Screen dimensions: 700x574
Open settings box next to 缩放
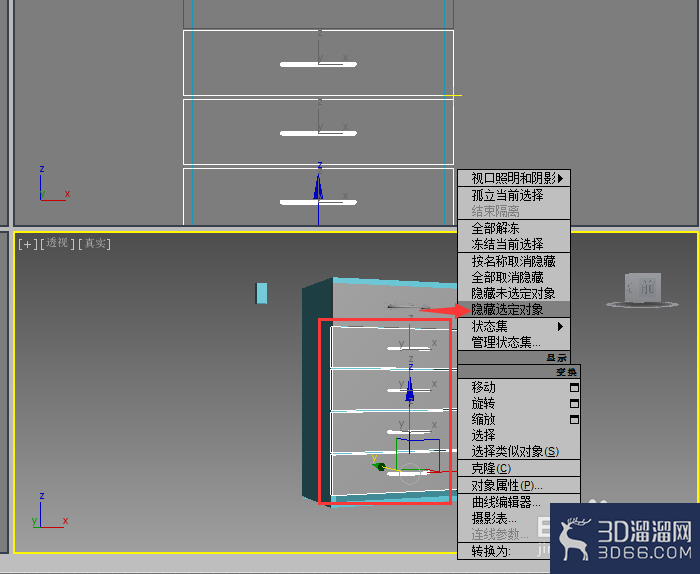click(575, 420)
